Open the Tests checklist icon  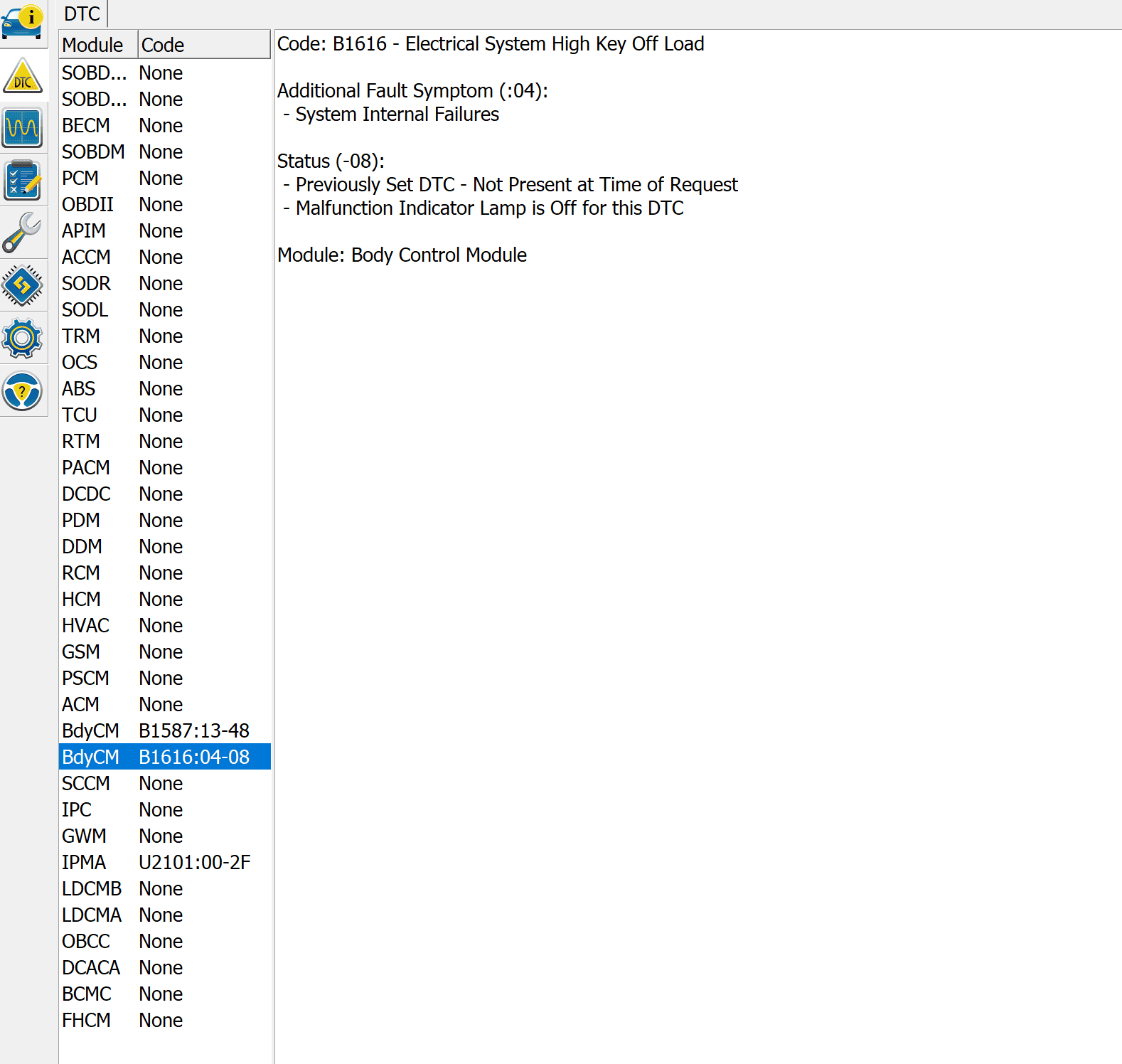pyautogui.click(x=23, y=181)
